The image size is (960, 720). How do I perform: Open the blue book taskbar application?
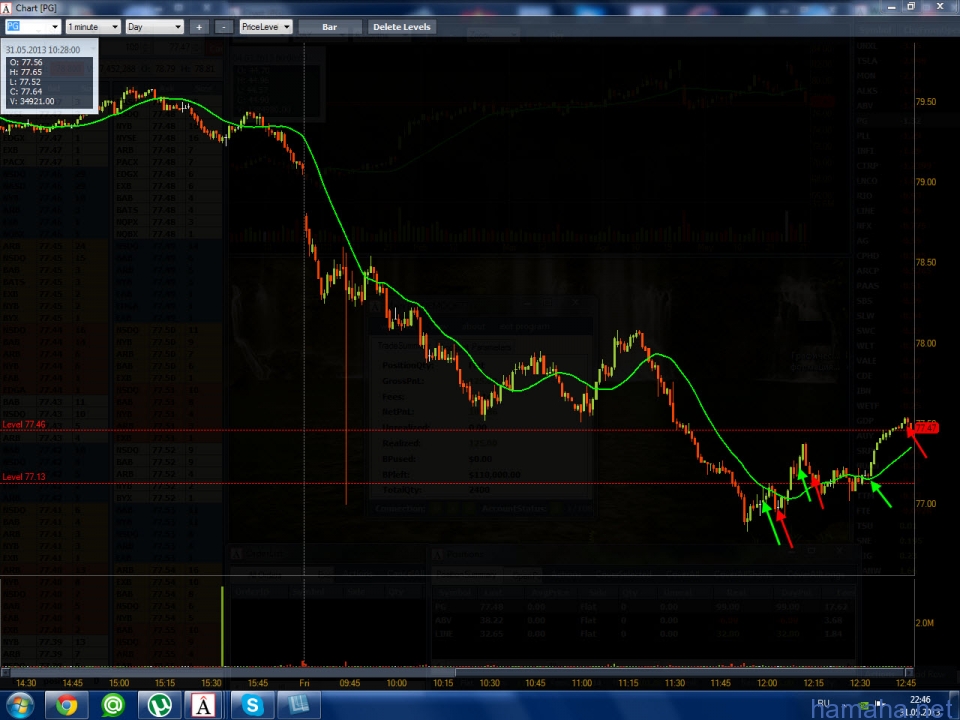coord(298,705)
